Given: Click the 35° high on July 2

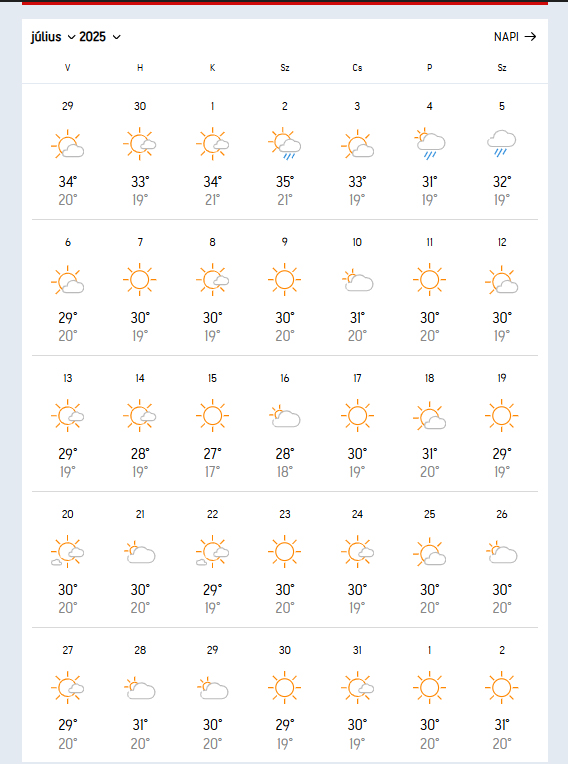Looking at the screenshot, I should [x=284, y=182].
